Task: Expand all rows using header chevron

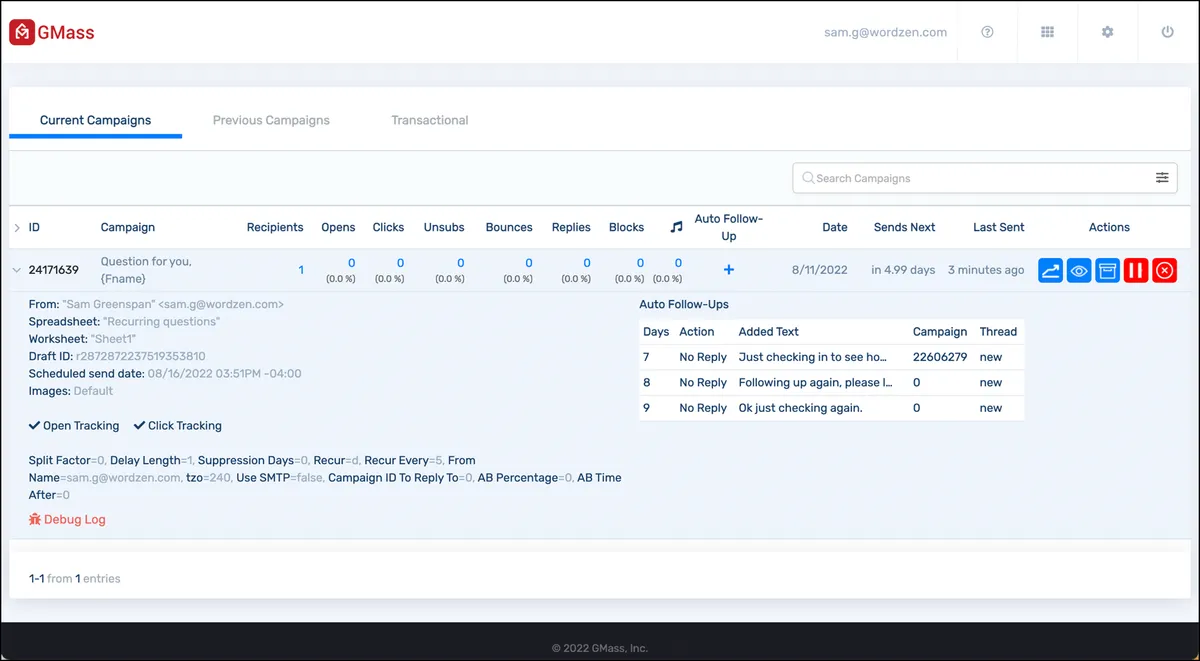Action: click(16, 228)
